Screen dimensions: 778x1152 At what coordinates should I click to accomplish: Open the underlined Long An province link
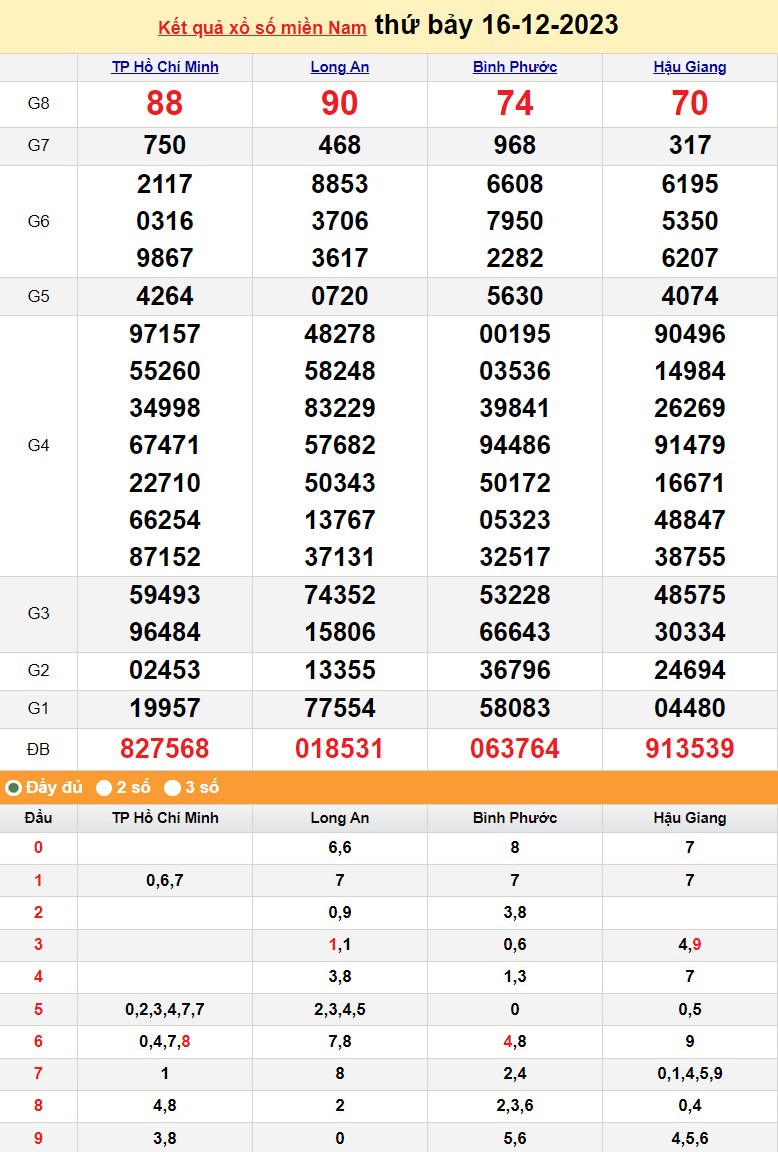pyautogui.click(x=340, y=67)
